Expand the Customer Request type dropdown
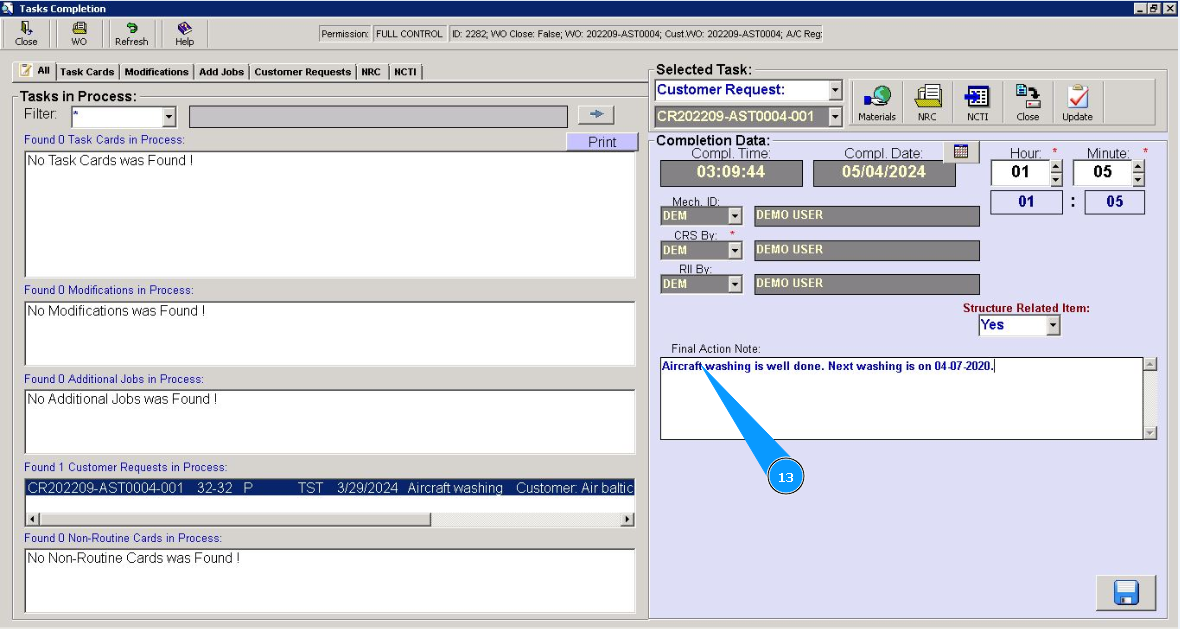The image size is (1180, 629). coord(835,90)
